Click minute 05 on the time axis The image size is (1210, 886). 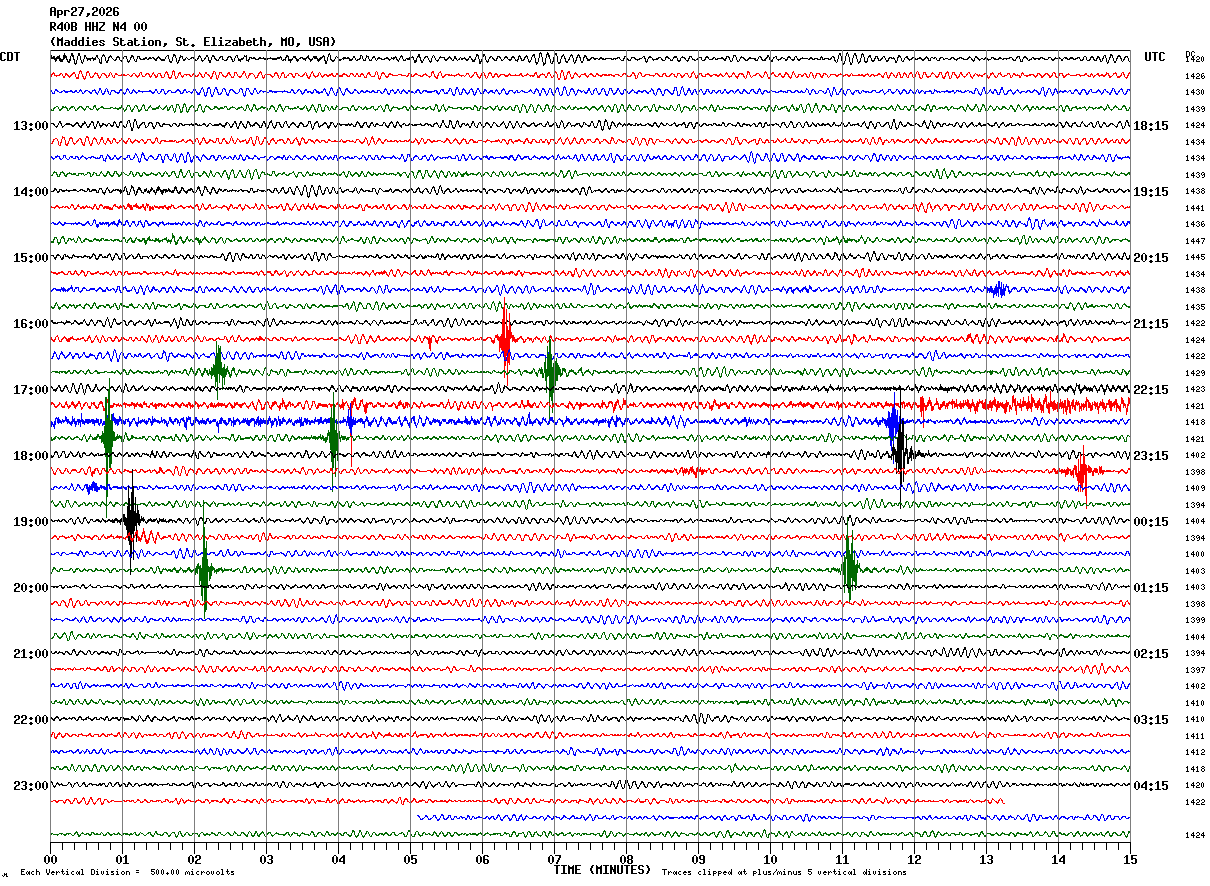click(x=410, y=859)
